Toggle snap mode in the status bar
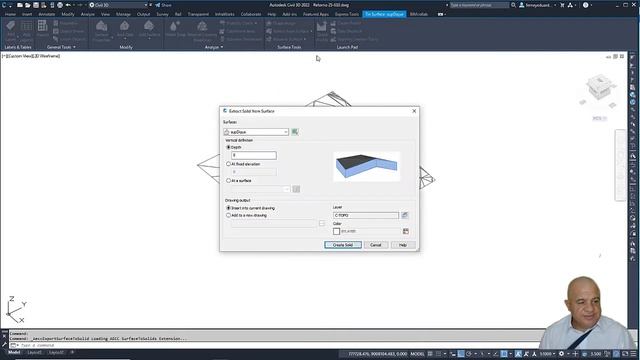The width and height of the screenshot is (640, 360). coord(439,354)
